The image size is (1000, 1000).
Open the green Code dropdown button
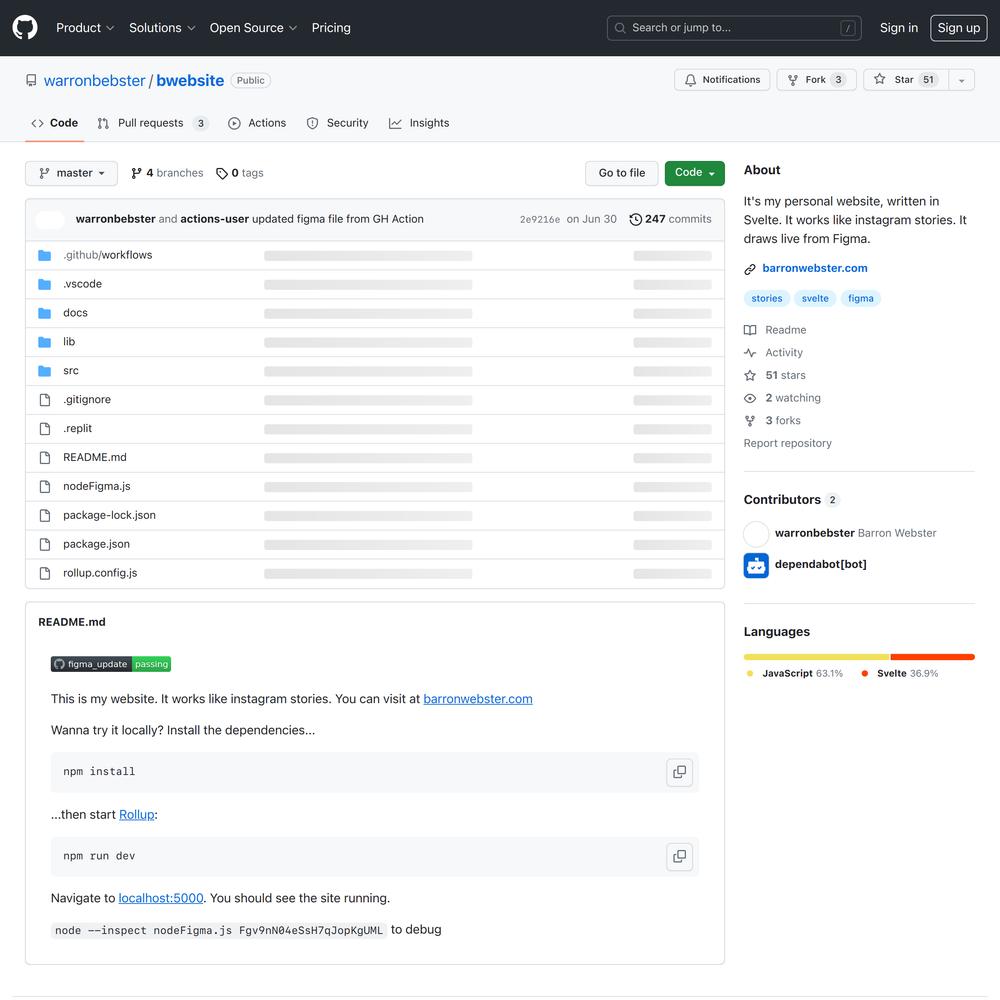pyautogui.click(x=695, y=173)
